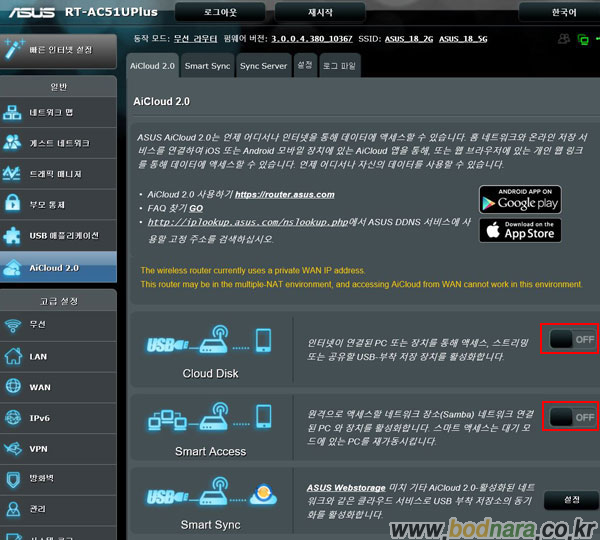This screenshot has height=540, width=600.
Task: Open the WAN globe icon
Action: [x=13, y=387]
